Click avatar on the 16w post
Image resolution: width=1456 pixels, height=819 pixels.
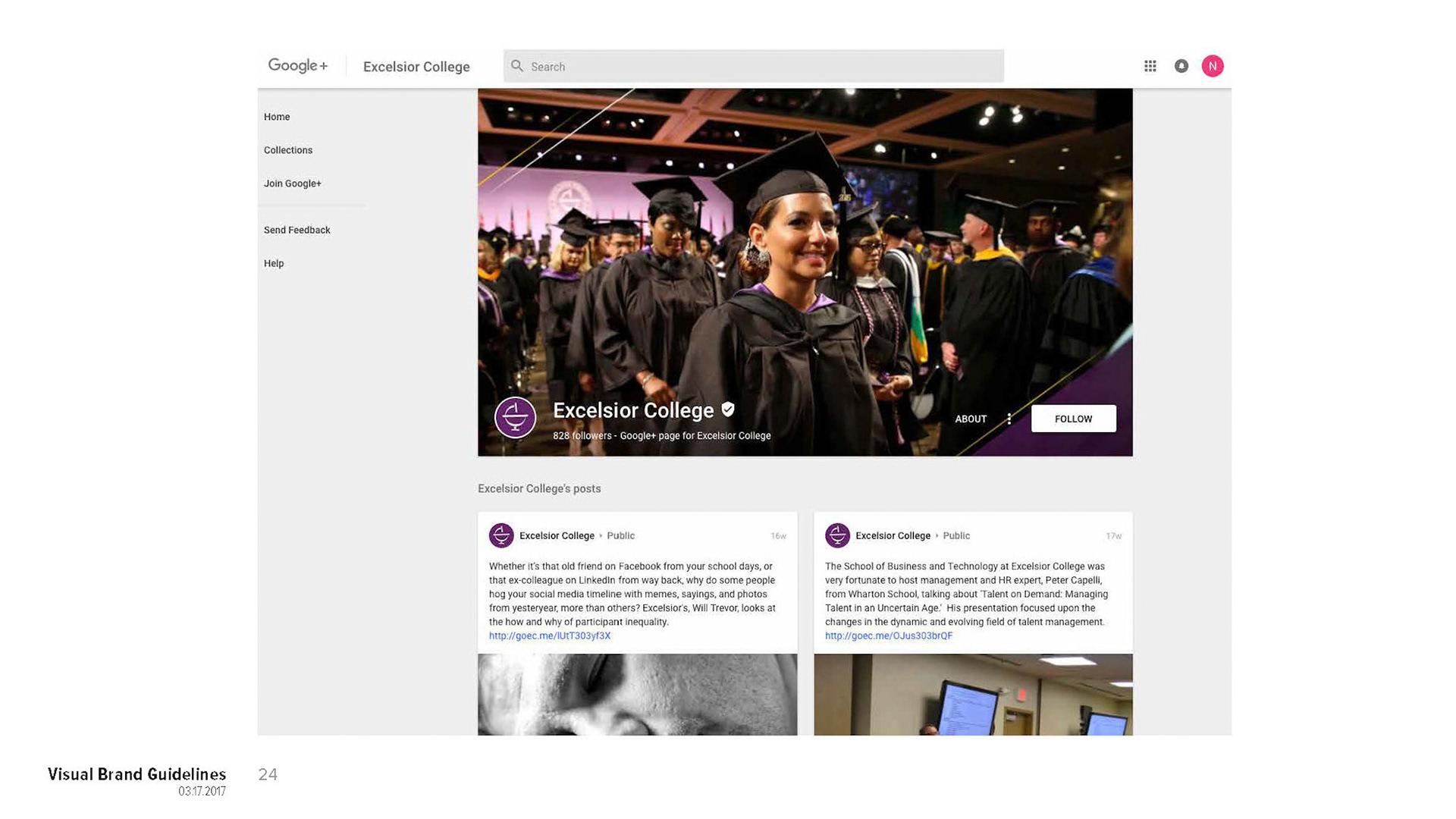point(501,535)
